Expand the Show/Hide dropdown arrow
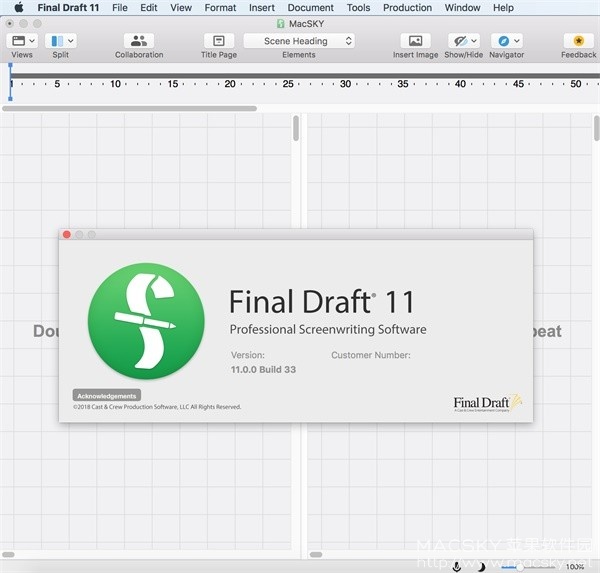The height and width of the screenshot is (573, 600). (474, 41)
